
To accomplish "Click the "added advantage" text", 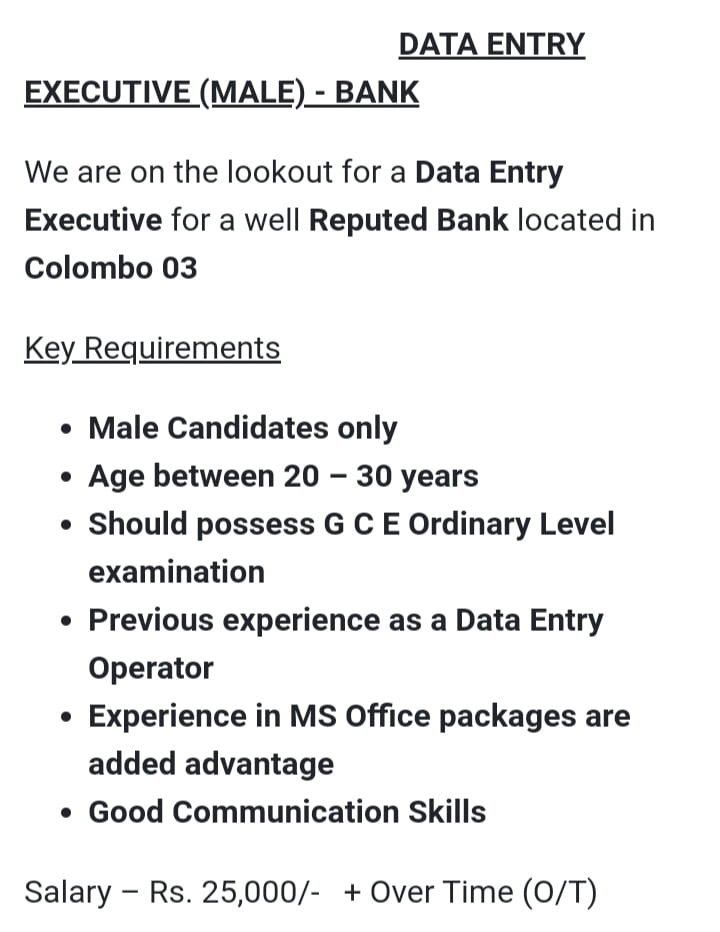I will [x=211, y=764].
